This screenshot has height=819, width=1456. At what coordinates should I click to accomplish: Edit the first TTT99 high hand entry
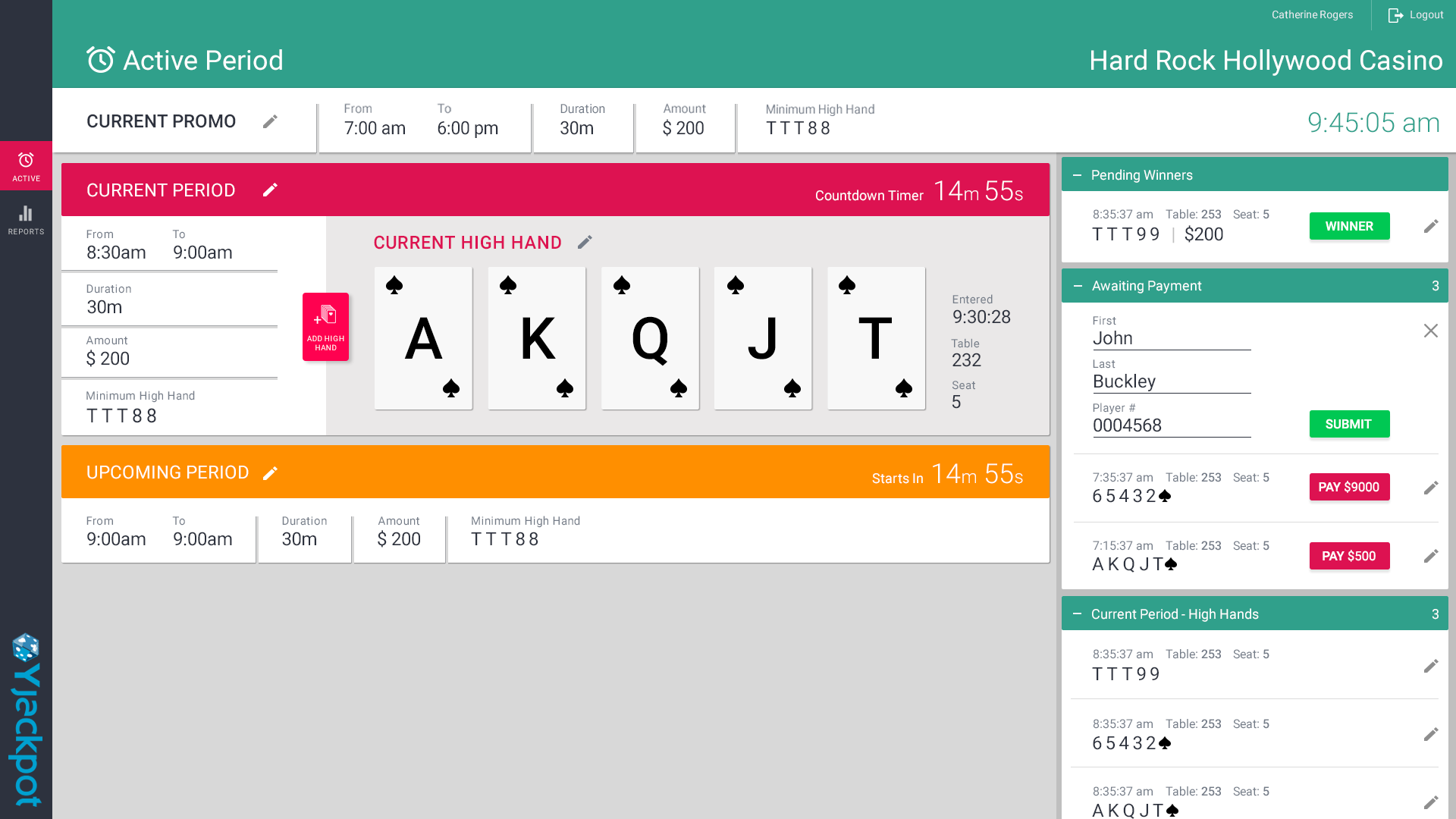coord(1431,666)
